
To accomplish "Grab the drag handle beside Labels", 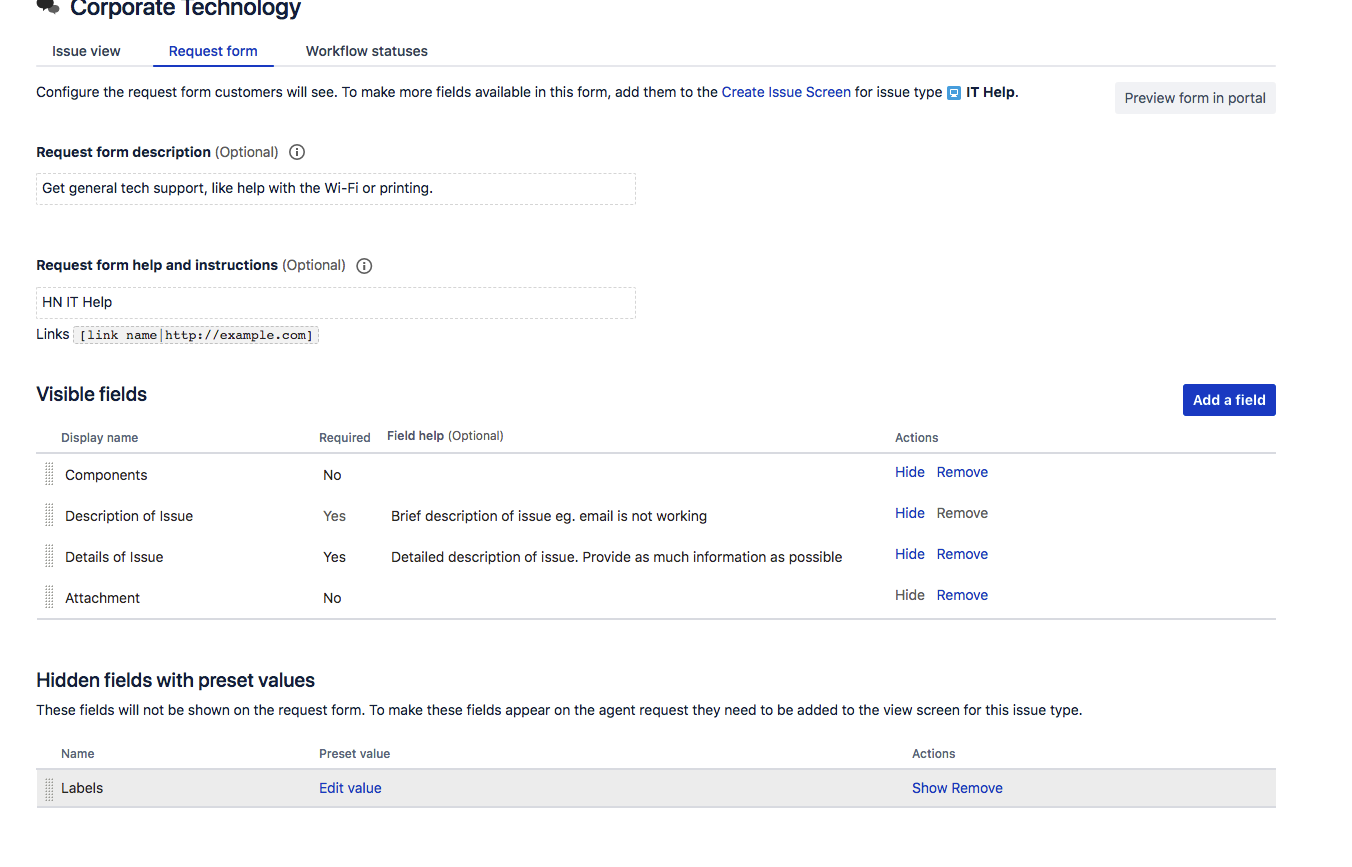I will (x=47, y=787).
